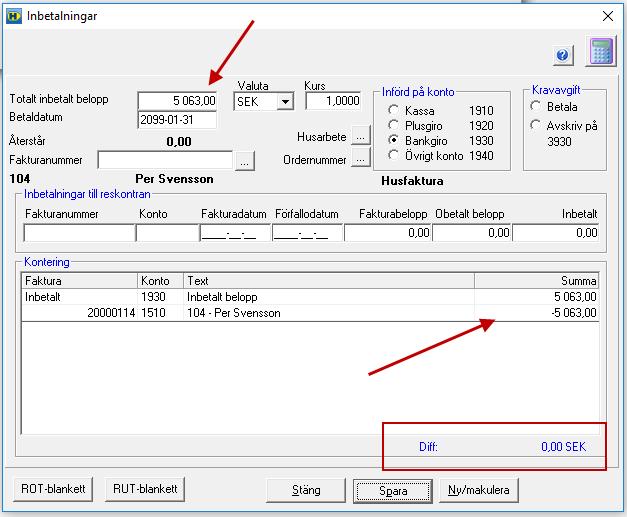The width and height of the screenshot is (627, 517).
Task: Select the Bankgiro 1930 radio button
Action: (393, 140)
